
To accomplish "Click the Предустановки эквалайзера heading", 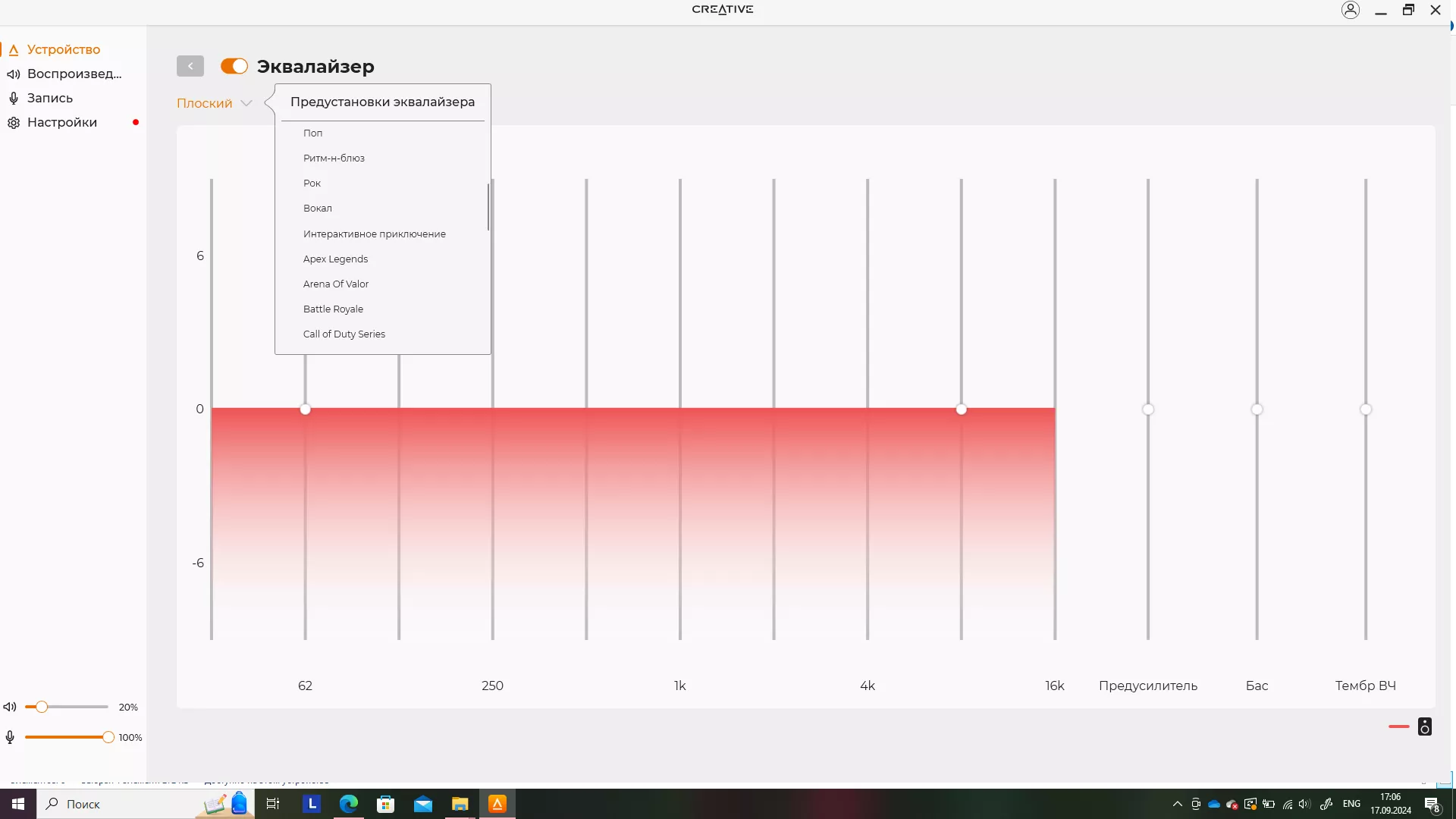I will pyautogui.click(x=382, y=102).
